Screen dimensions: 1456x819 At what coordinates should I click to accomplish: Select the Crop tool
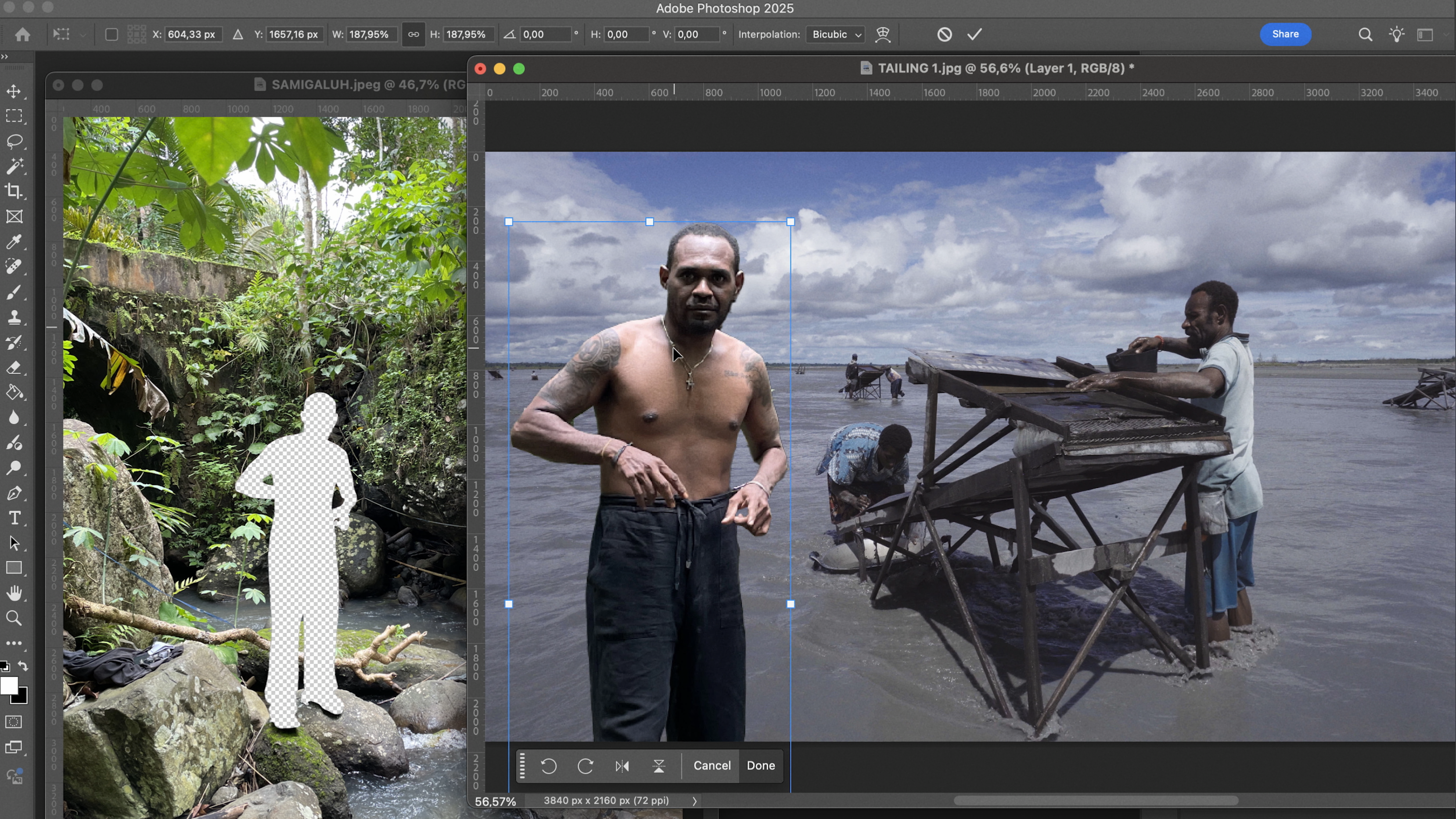pos(14,191)
